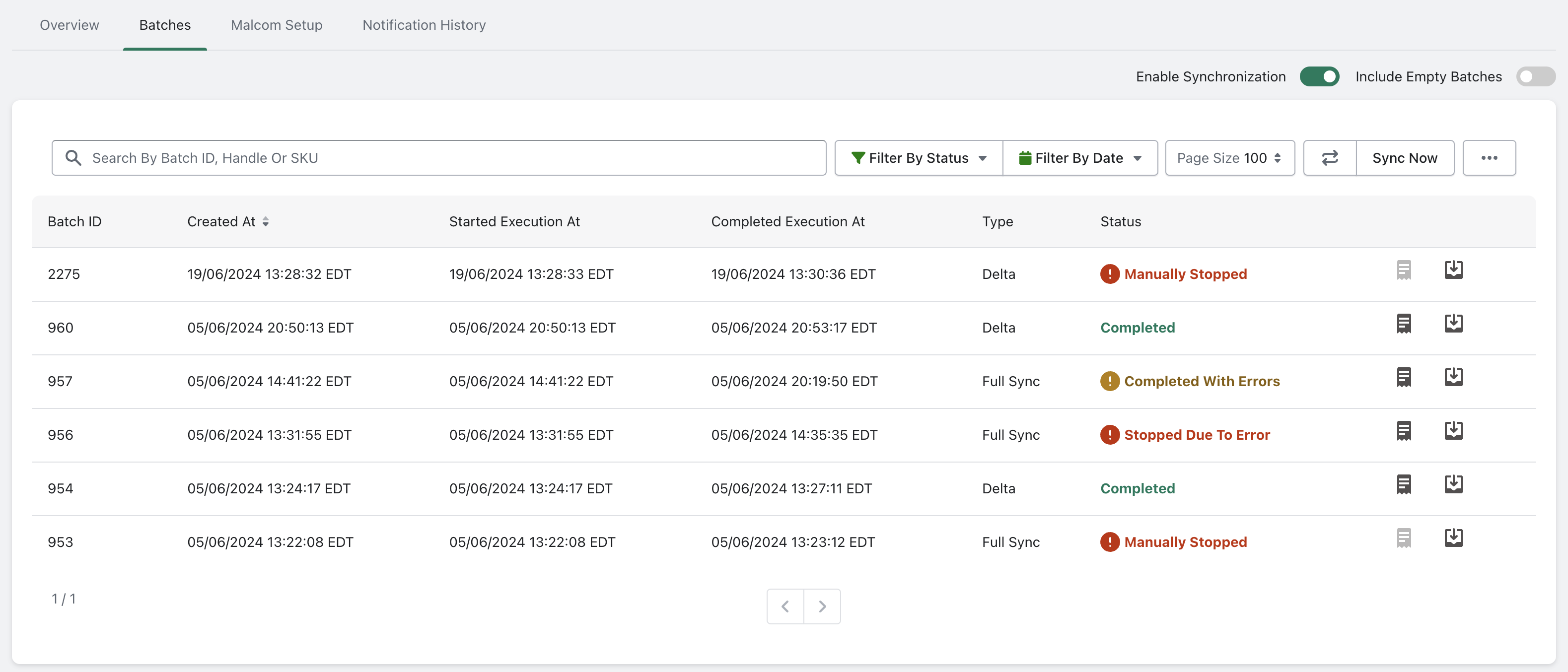The height and width of the screenshot is (672, 1568).
Task: Open the more options ellipsis menu
Action: click(x=1490, y=158)
